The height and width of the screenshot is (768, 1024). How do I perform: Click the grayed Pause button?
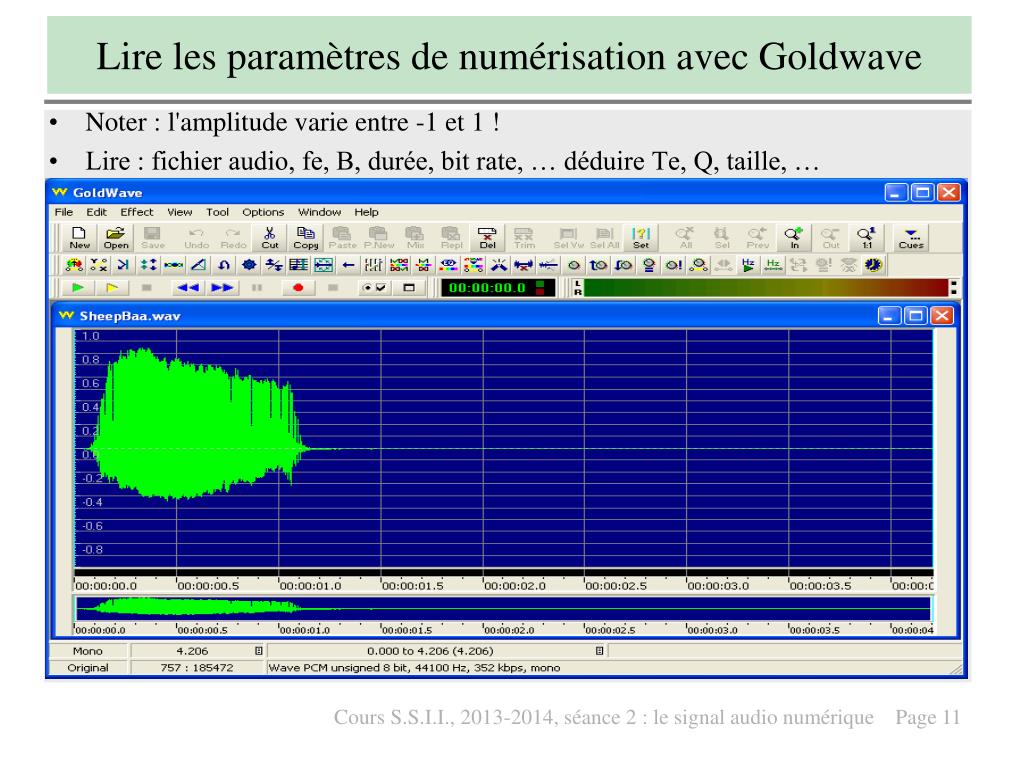(257, 287)
